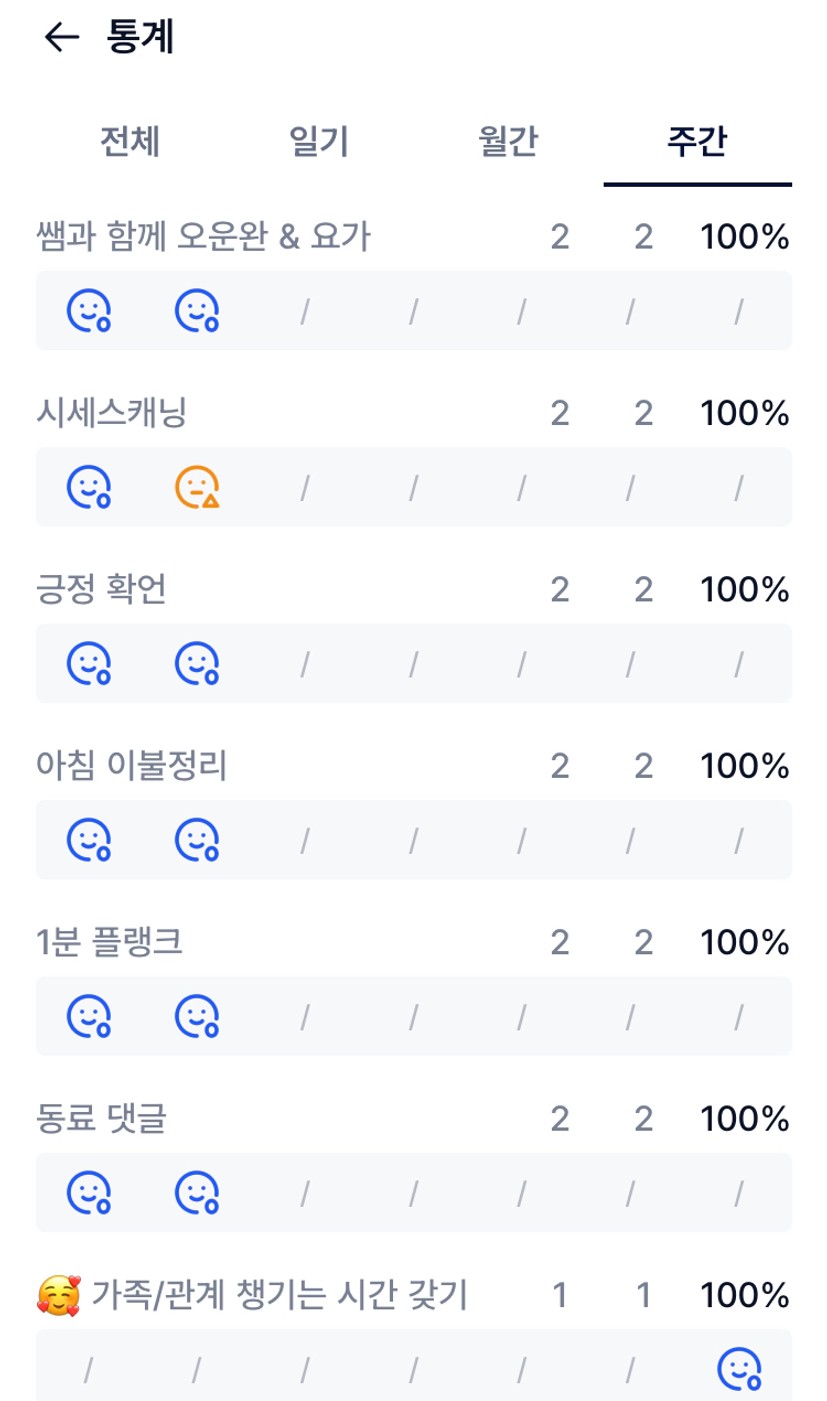The height and width of the screenshot is (1401, 827).
Task: Click last-day smiley in 가족/관계 챙기는 시간 row
Action: [739, 1369]
